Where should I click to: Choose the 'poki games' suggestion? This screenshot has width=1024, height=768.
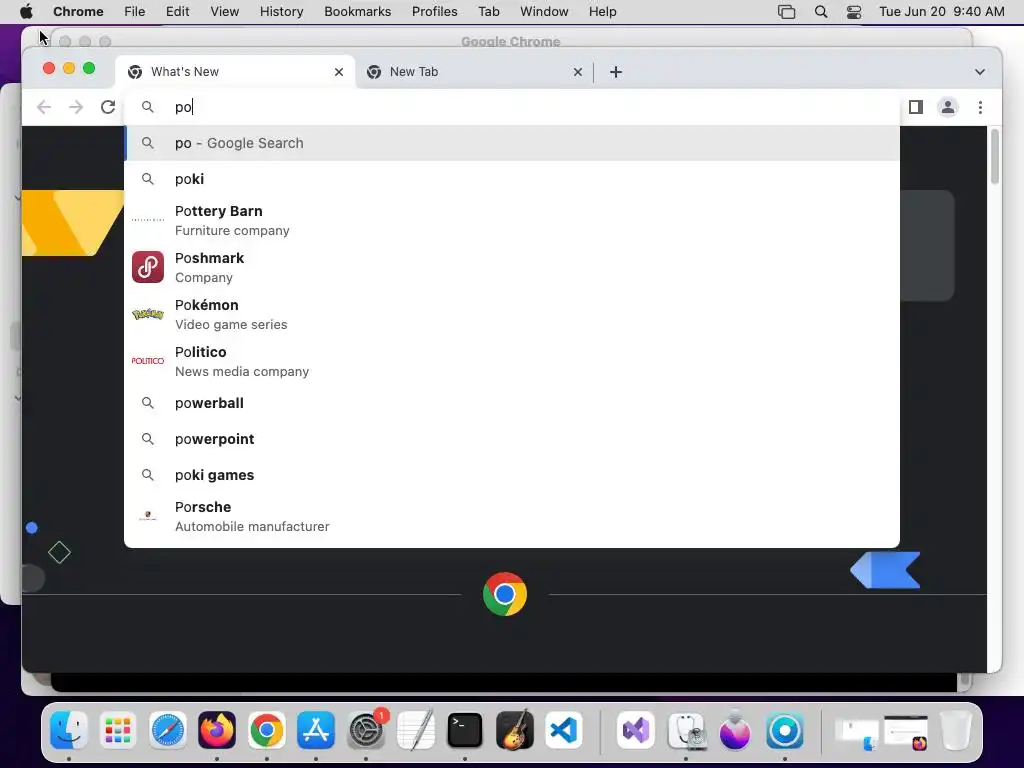point(511,475)
